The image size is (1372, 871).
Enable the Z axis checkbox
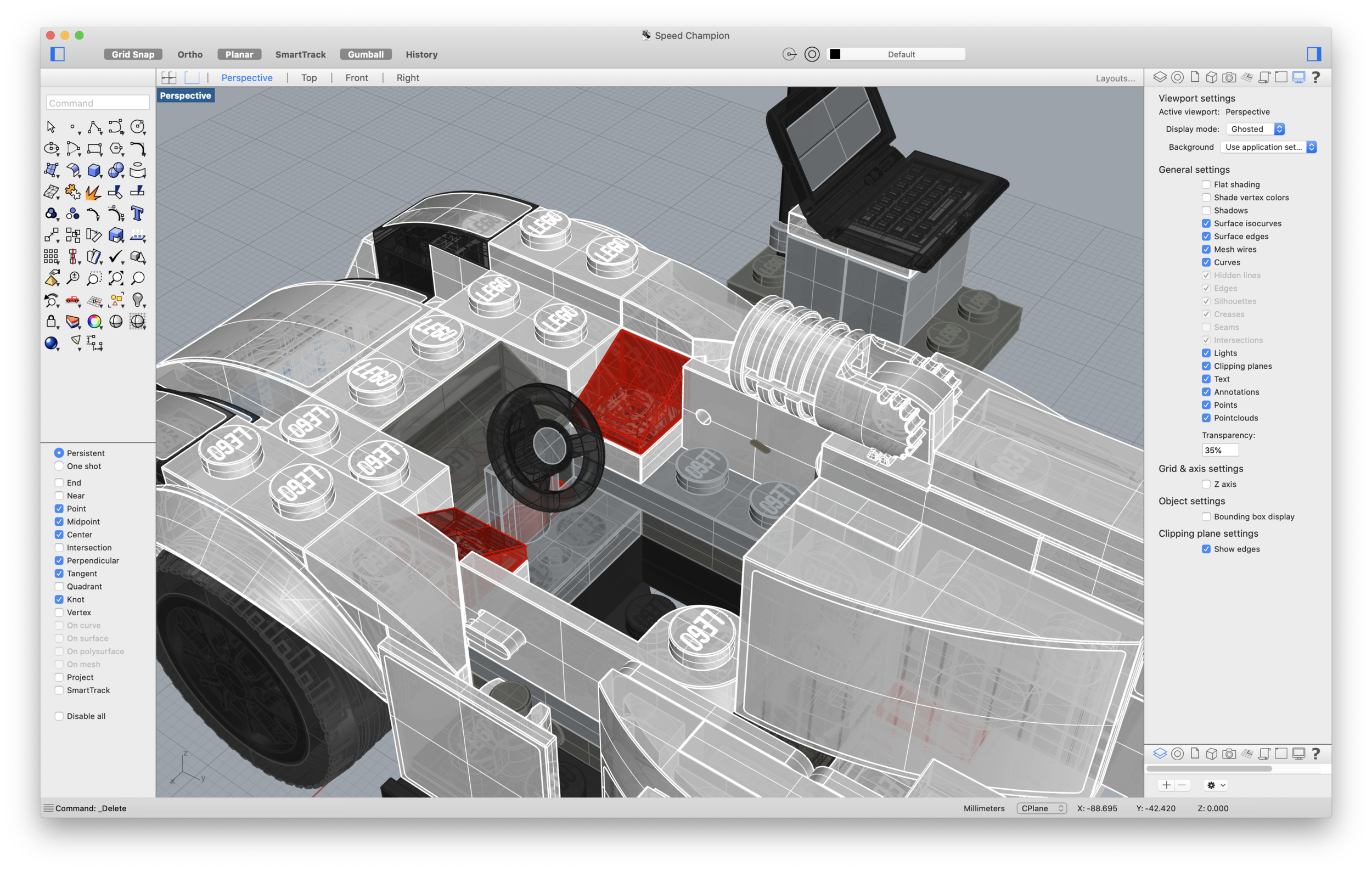click(1206, 484)
